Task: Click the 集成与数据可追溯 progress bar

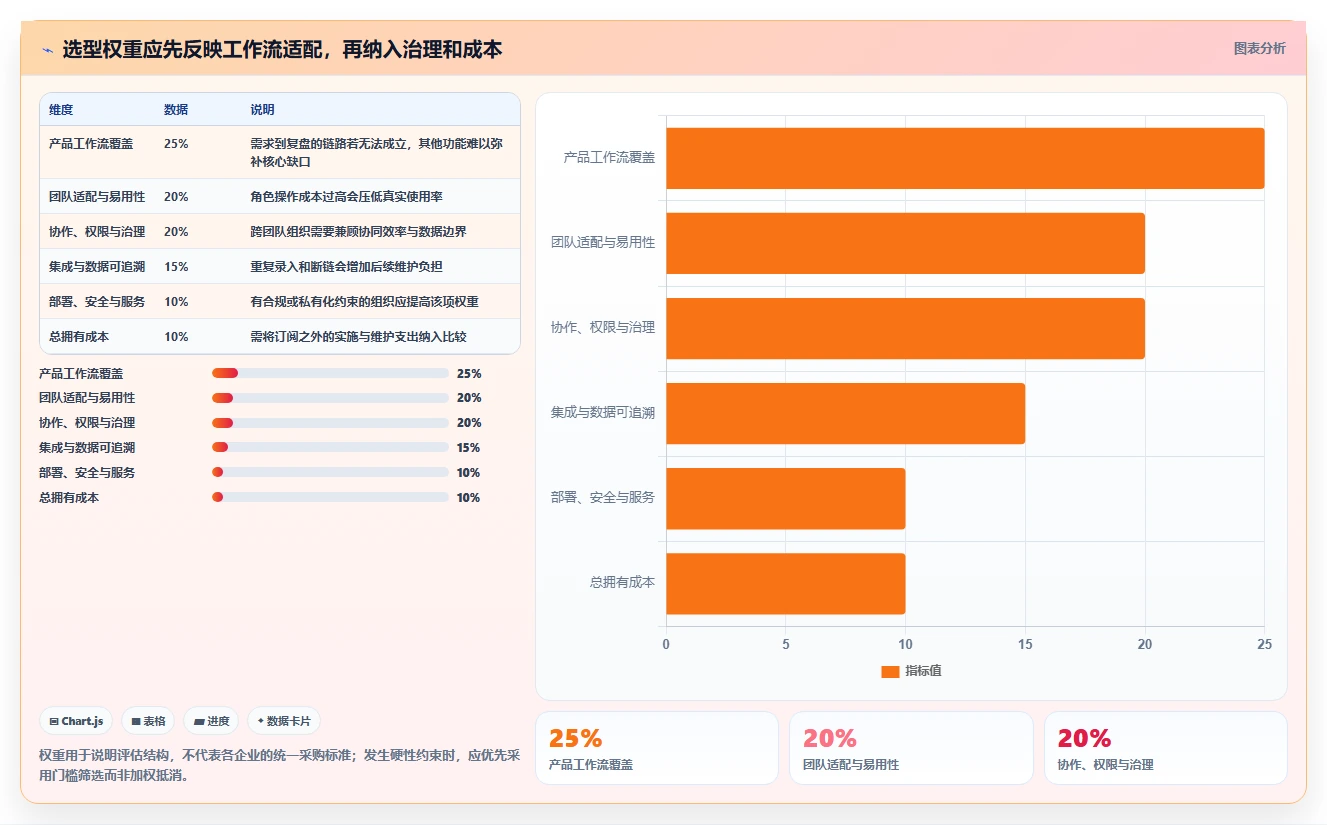Action: [330, 448]
